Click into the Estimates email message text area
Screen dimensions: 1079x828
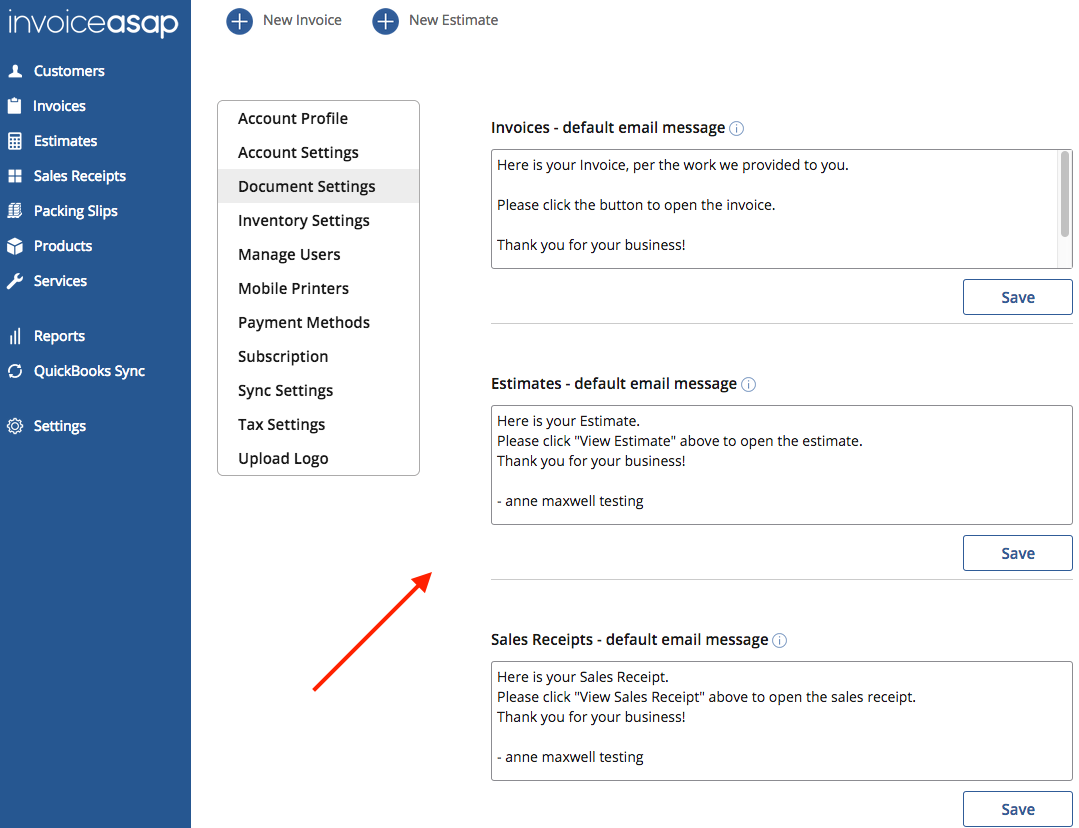coord(781,464)
